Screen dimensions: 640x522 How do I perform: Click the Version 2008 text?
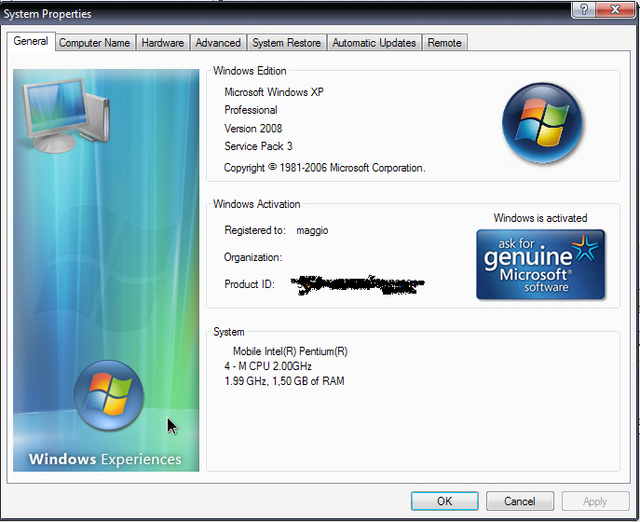tap(253, 129)
